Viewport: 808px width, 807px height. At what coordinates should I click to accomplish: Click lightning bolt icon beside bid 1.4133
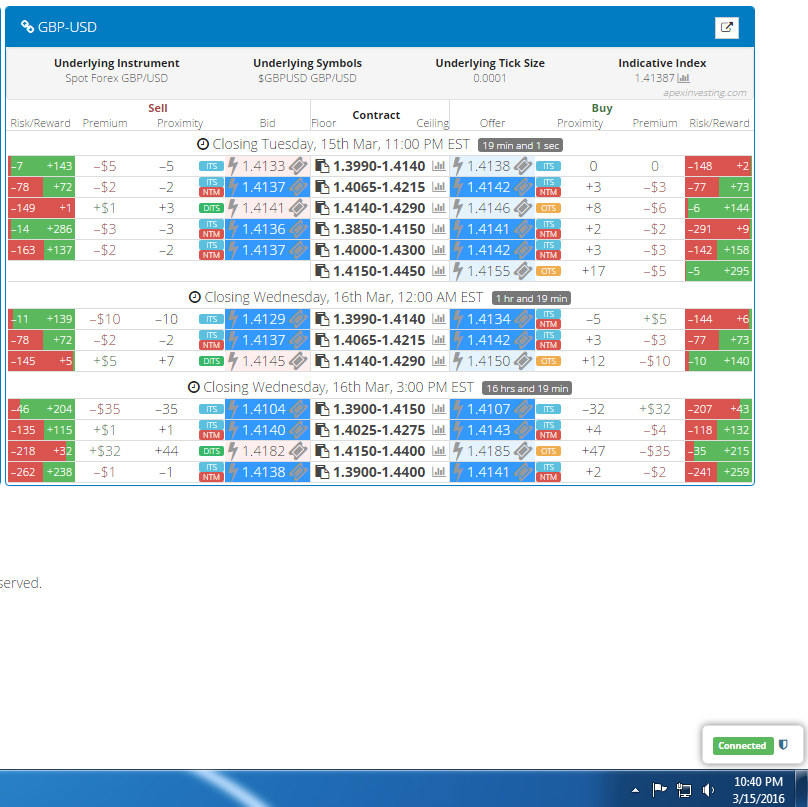(x=233, y=166)
